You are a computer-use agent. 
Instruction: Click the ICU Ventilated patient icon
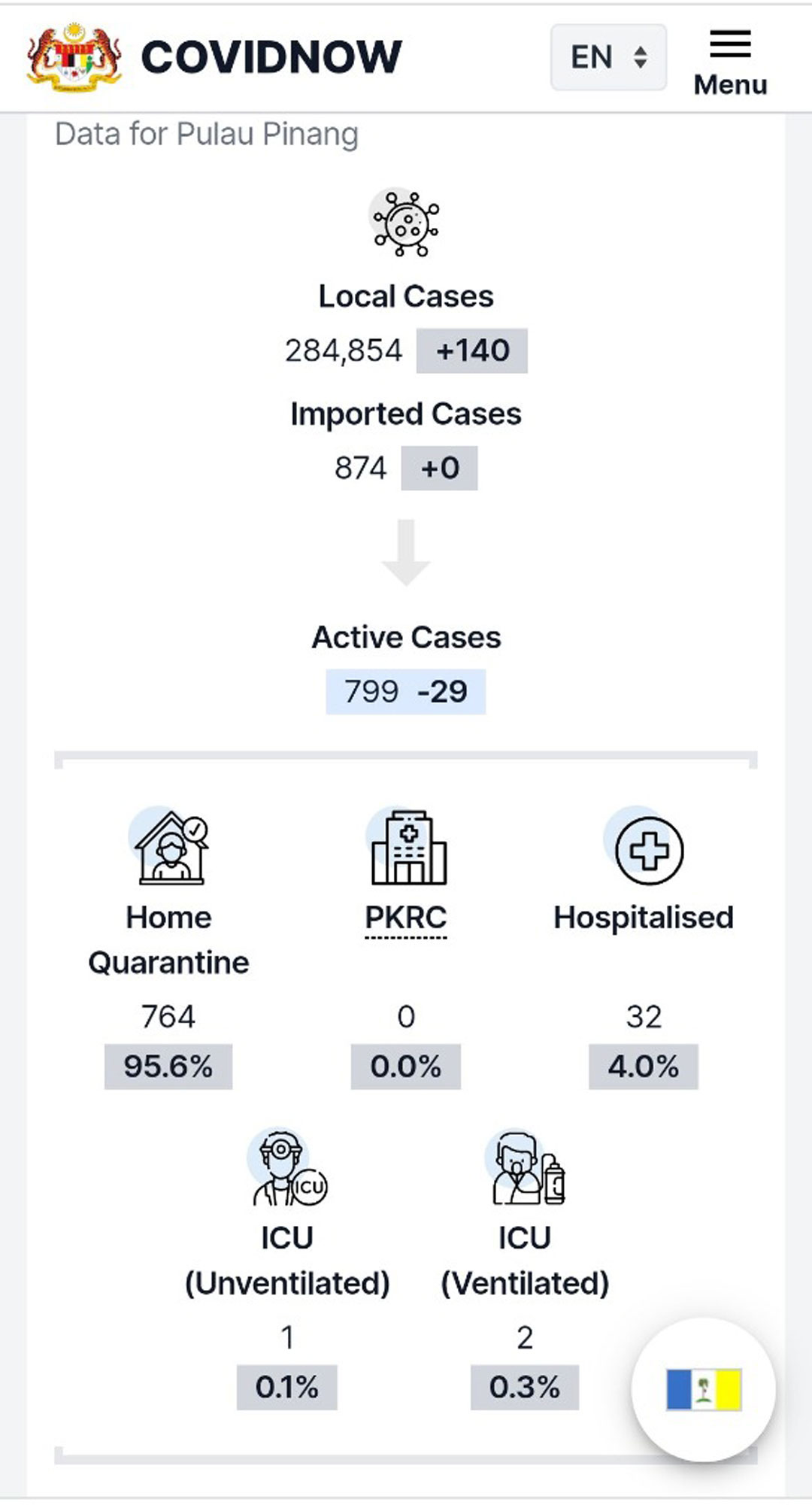[x=526, y=1167]
